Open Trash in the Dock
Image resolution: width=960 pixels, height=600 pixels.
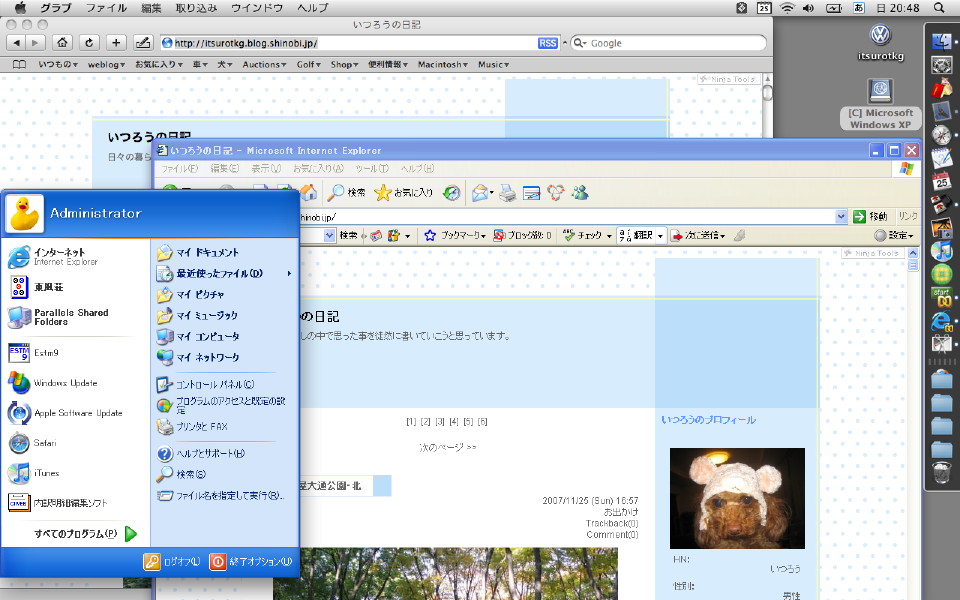942,473
